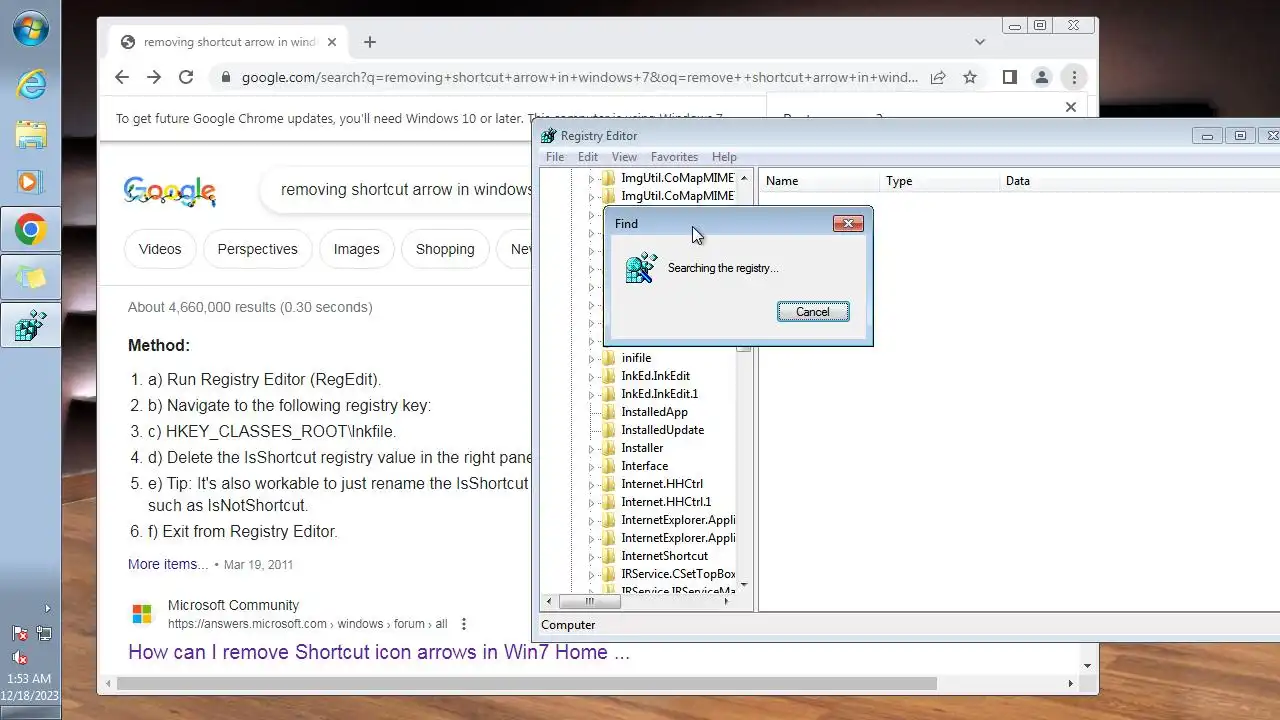Open Registry Editor Help menu

[x=724, y=157]
